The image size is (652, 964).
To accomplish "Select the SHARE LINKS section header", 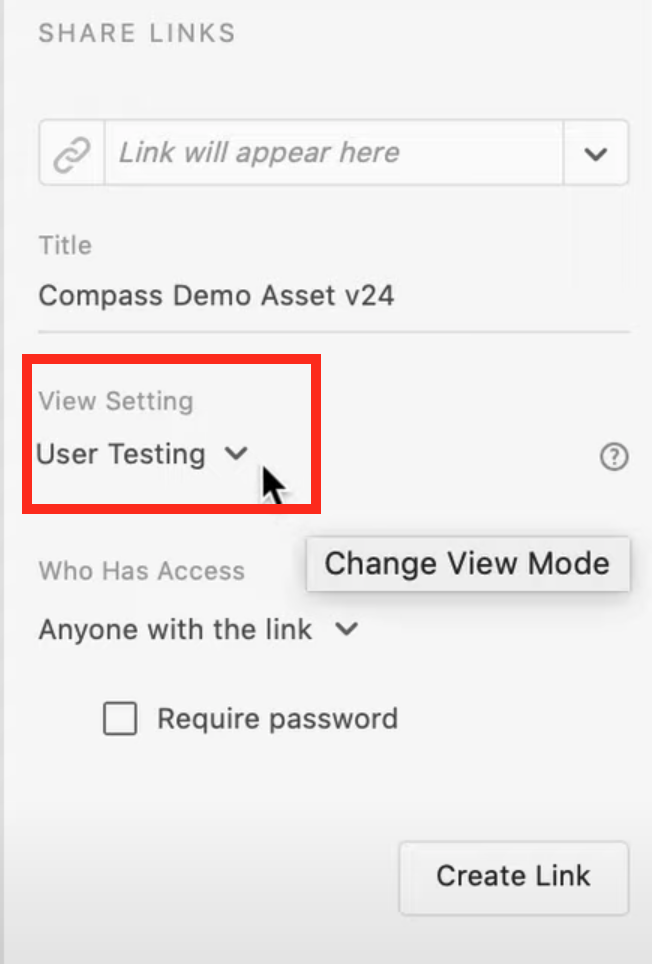I will click(x=136, y=33).
